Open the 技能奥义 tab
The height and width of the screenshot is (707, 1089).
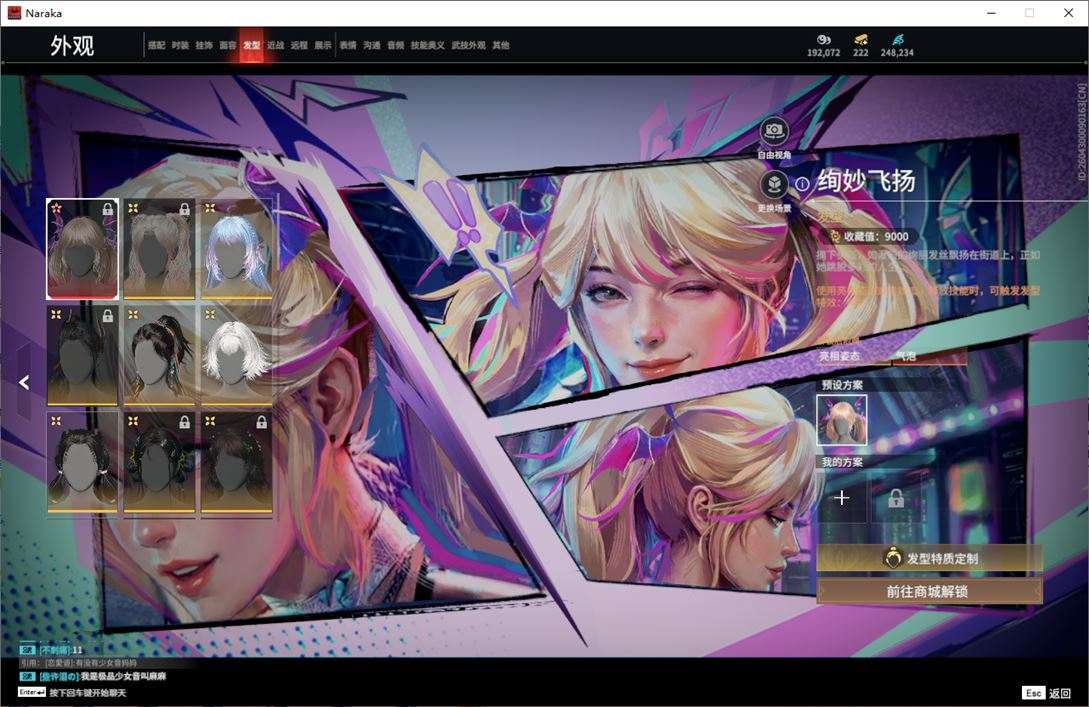[x=427, y=45]
